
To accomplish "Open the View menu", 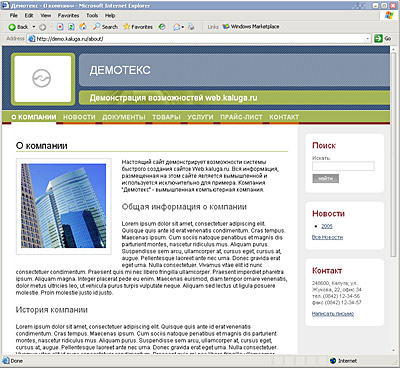I will (x=46, y=15).
